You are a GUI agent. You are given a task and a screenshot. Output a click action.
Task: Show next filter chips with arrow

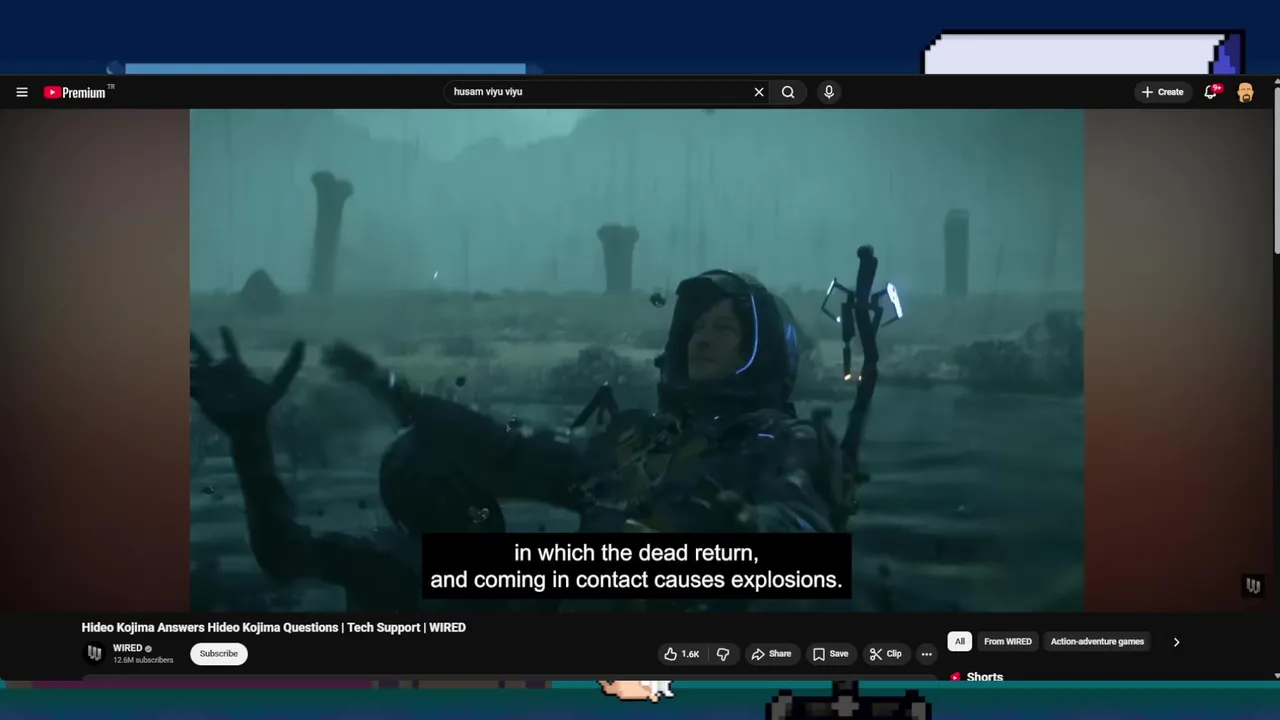(1176, 642)
